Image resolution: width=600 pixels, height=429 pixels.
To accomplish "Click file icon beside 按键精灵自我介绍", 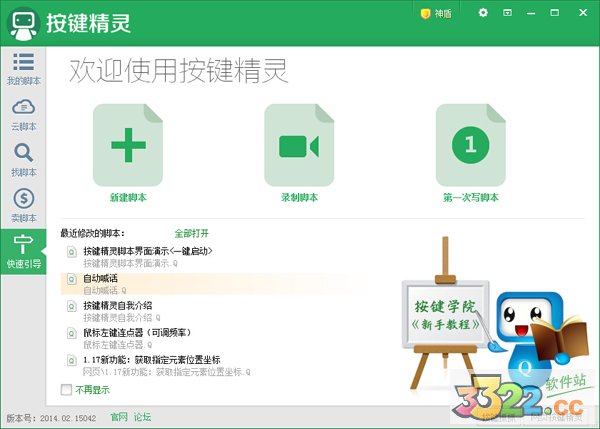I will click(x=72, y=306).
